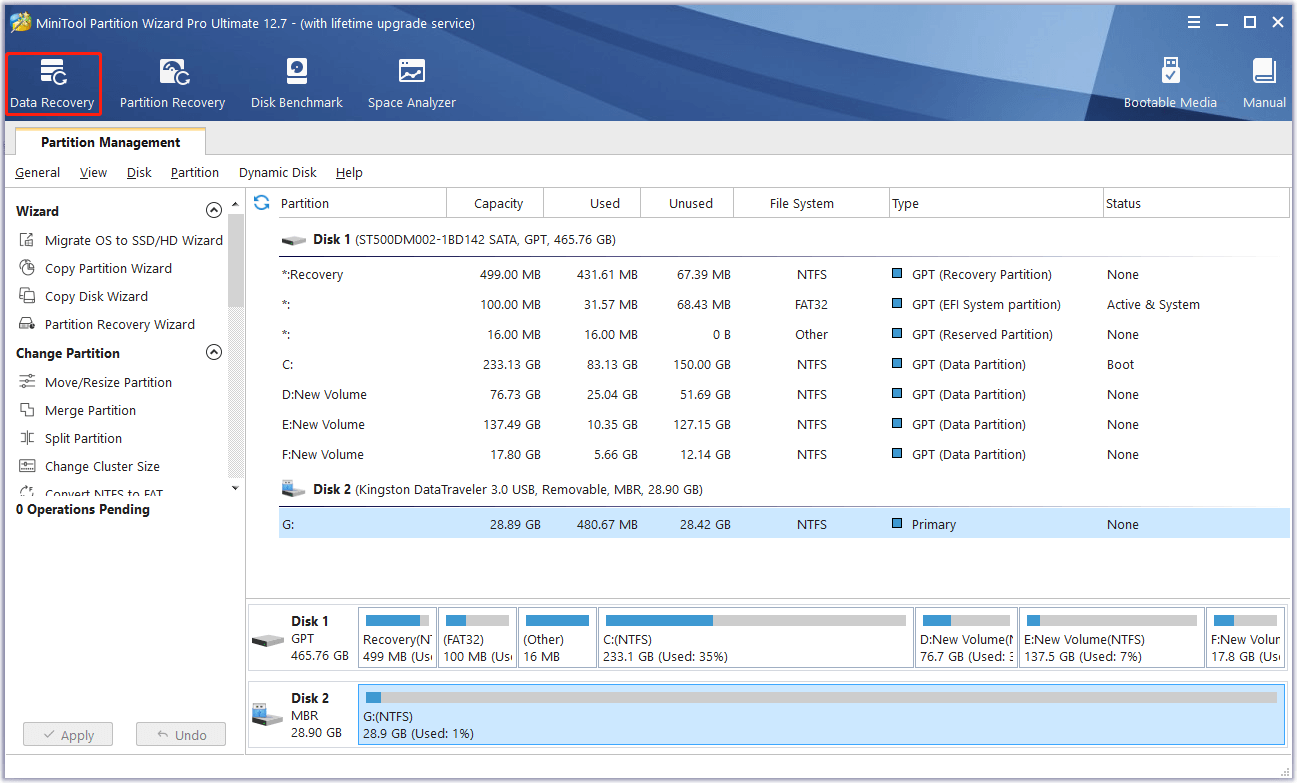Screen dimensions: 1297x783
Task: Select the C: partition row
Action: (784, 364)
